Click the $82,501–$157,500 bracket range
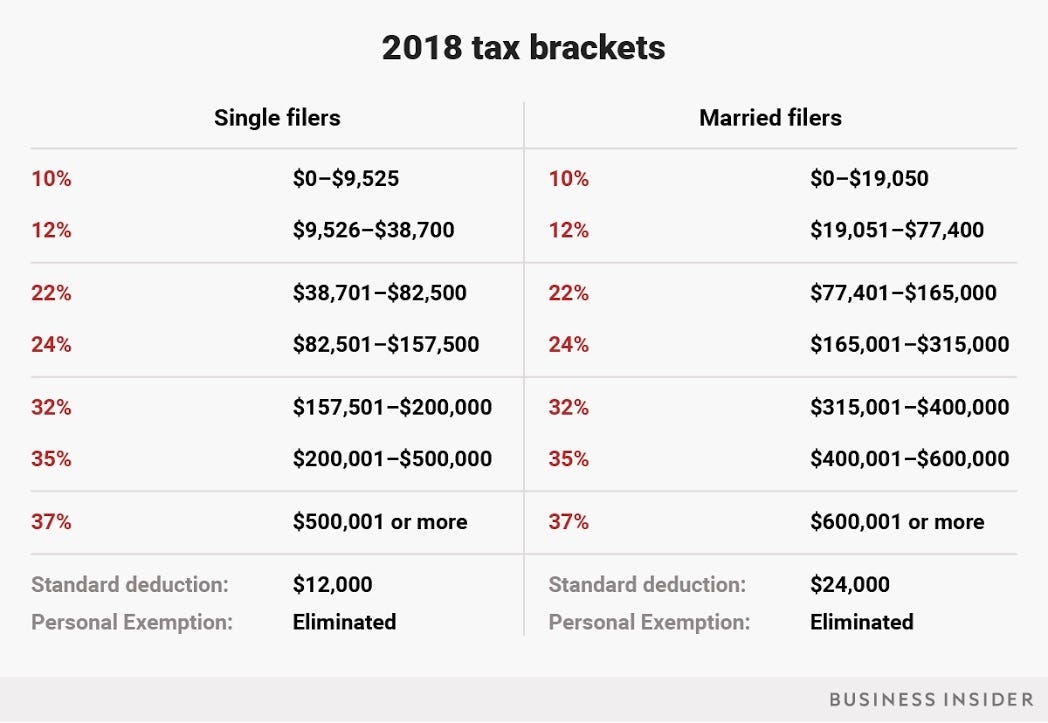Image resolution: width=1048 pixels, height=723 pixels. pos(386,345)
